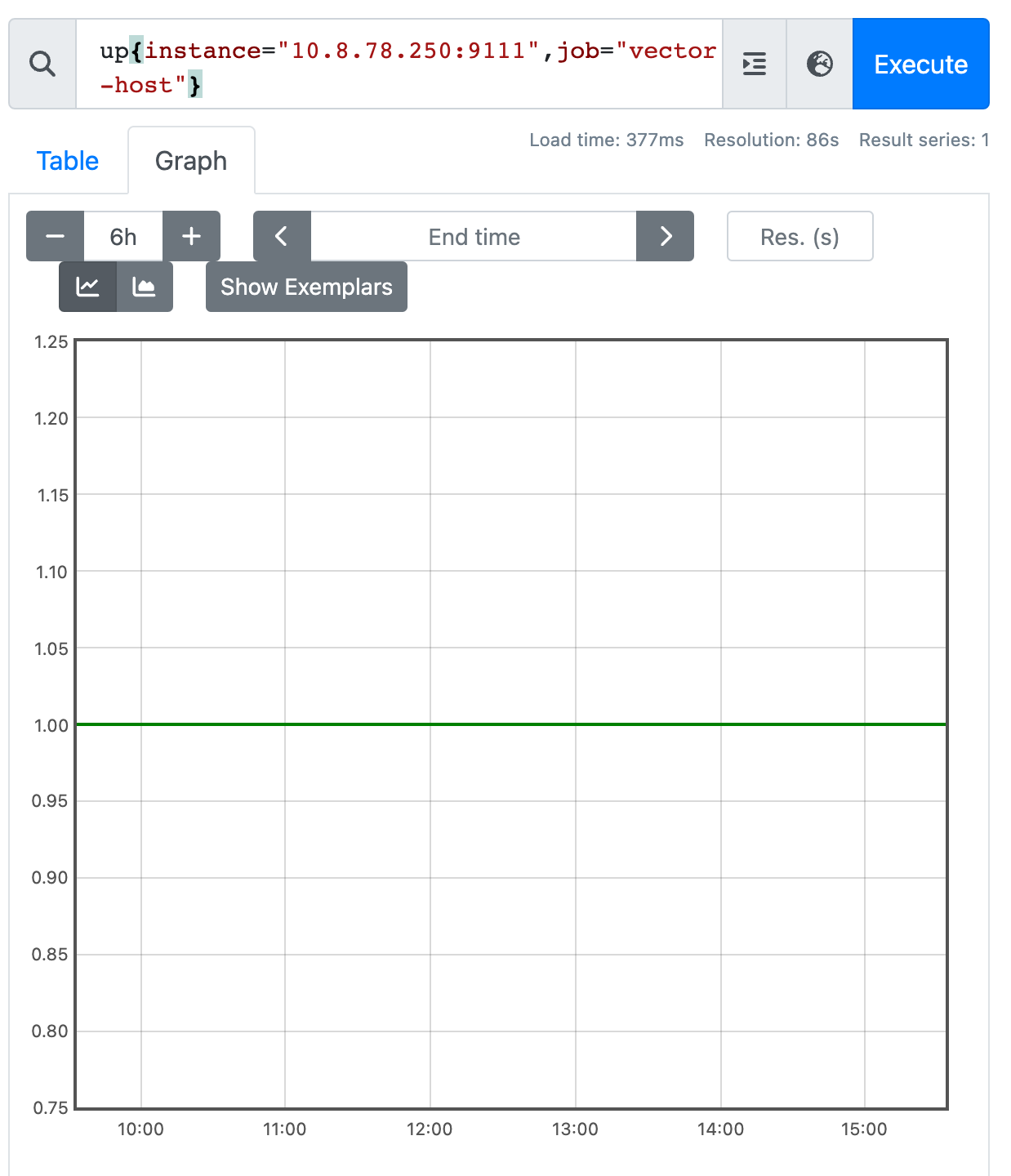
Task: Open the metrics explorer icon beside the query
Action: pos(754,64)
